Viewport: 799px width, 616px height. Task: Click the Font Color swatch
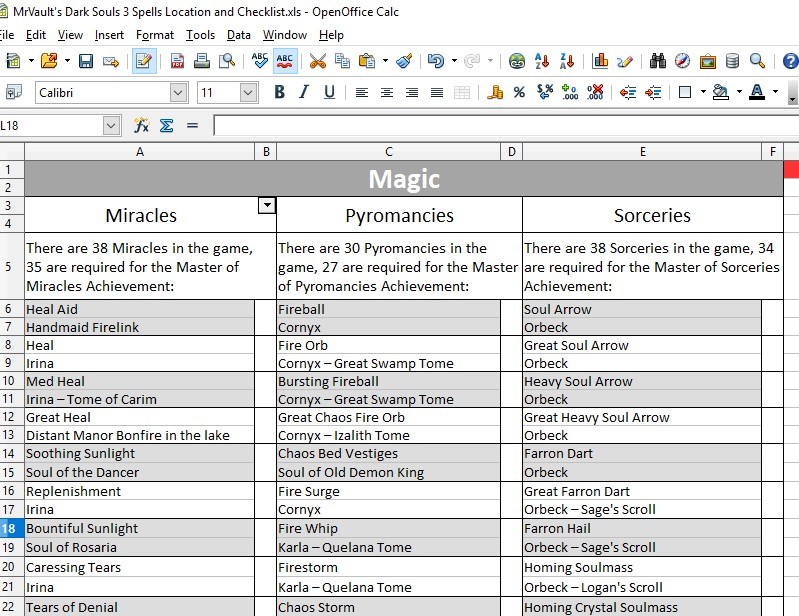click(x=756, y=93)
